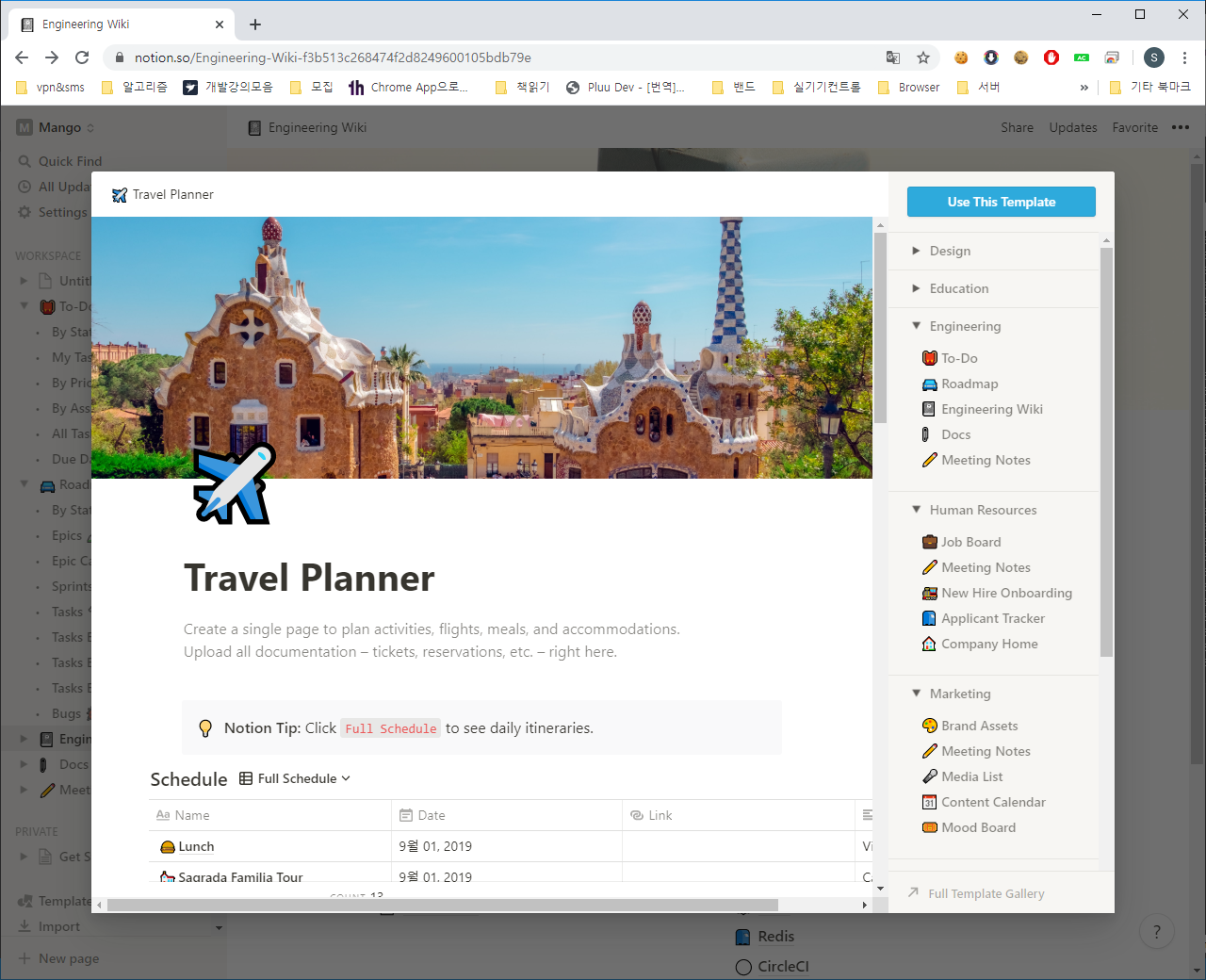This screenshot has width=1206, height=980.
Task: Open the Job Board briefcase icon
Action: click(929, 542)
